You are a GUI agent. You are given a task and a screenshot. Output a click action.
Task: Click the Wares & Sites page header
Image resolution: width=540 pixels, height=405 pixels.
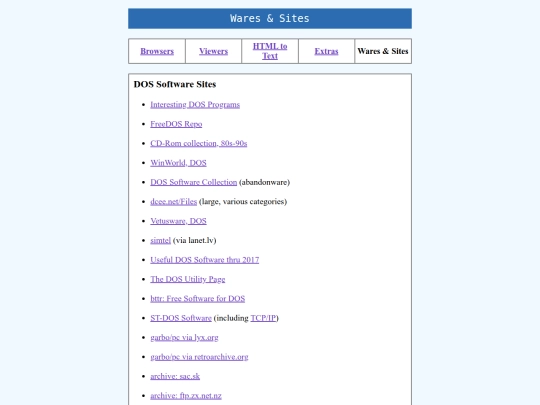[270, 19]
